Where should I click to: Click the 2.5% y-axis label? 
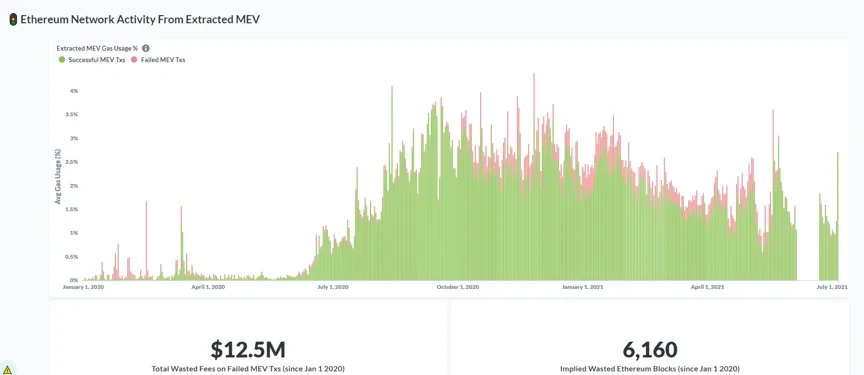tap(72, 162)
